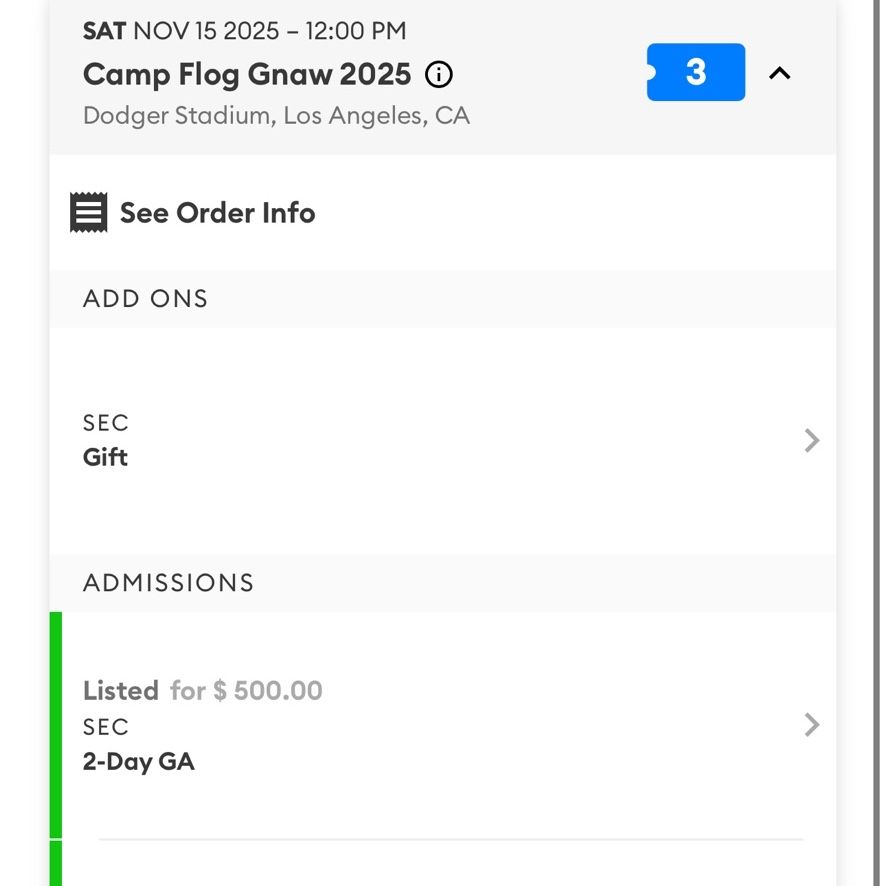Click the ADMISSIONS section header
The width and height of the screenshot is (886, 886).
[x=168, y=583]
